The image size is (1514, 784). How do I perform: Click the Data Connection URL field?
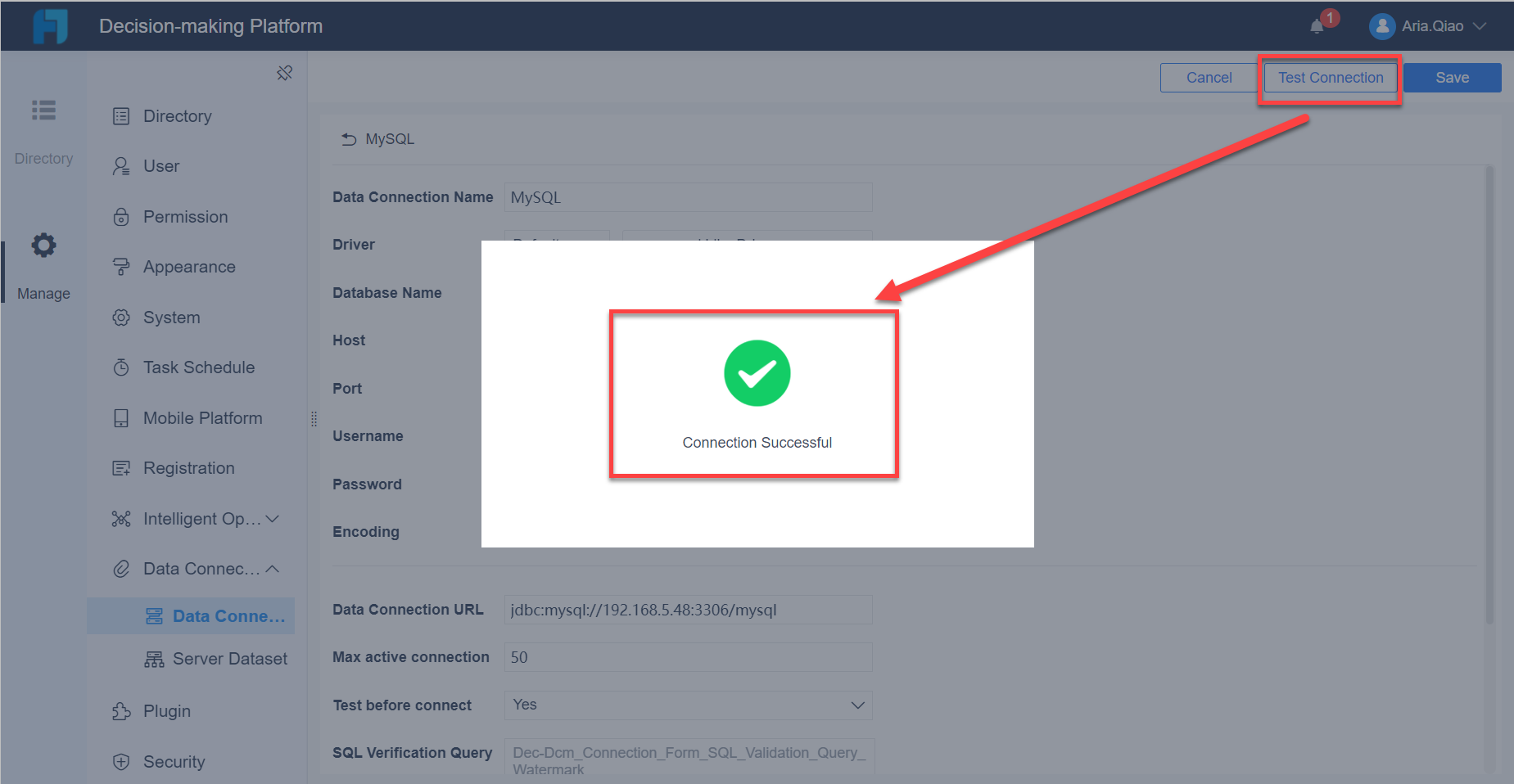(689, 610)
